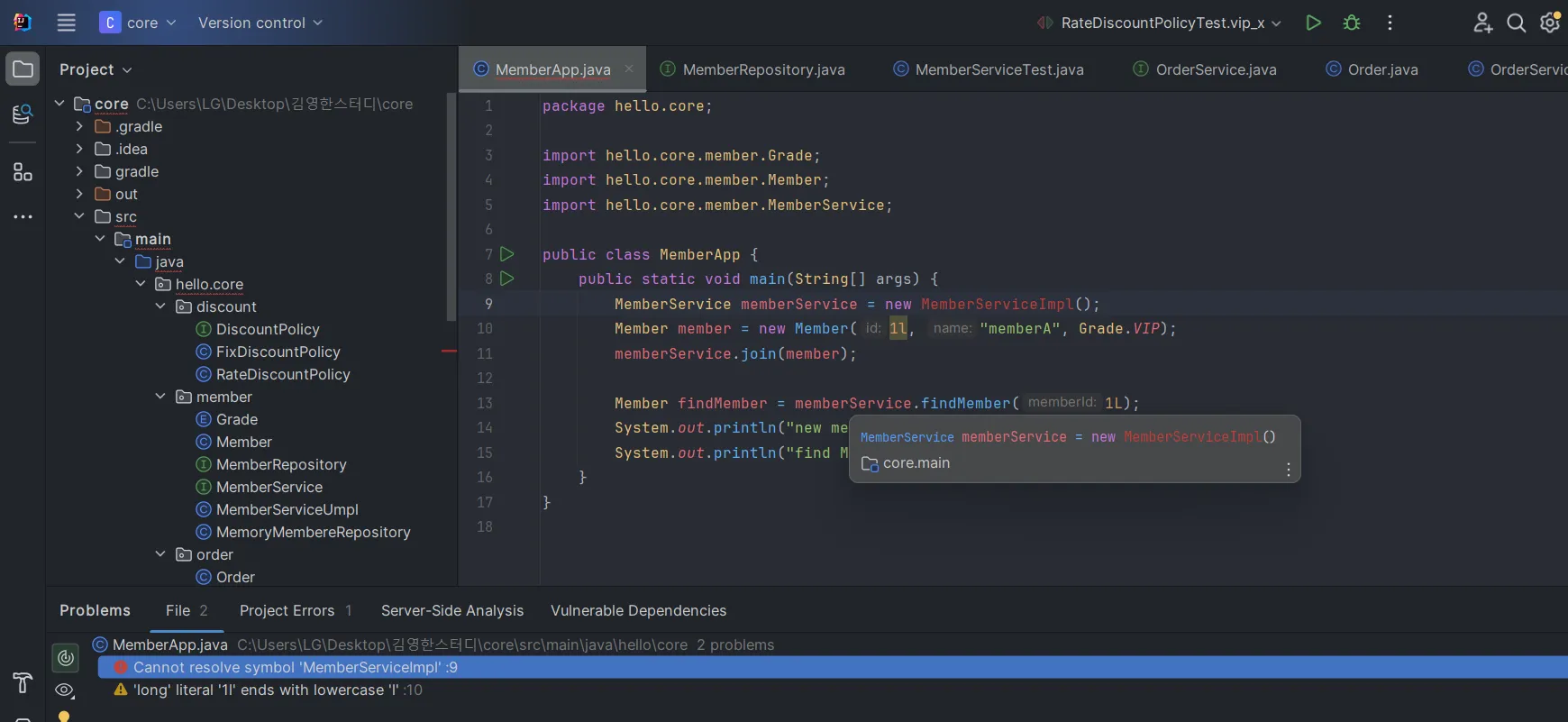Viewport: 1568px width, 722px height.
Task: Open Project Errors tab
Action: click(296, 610)
